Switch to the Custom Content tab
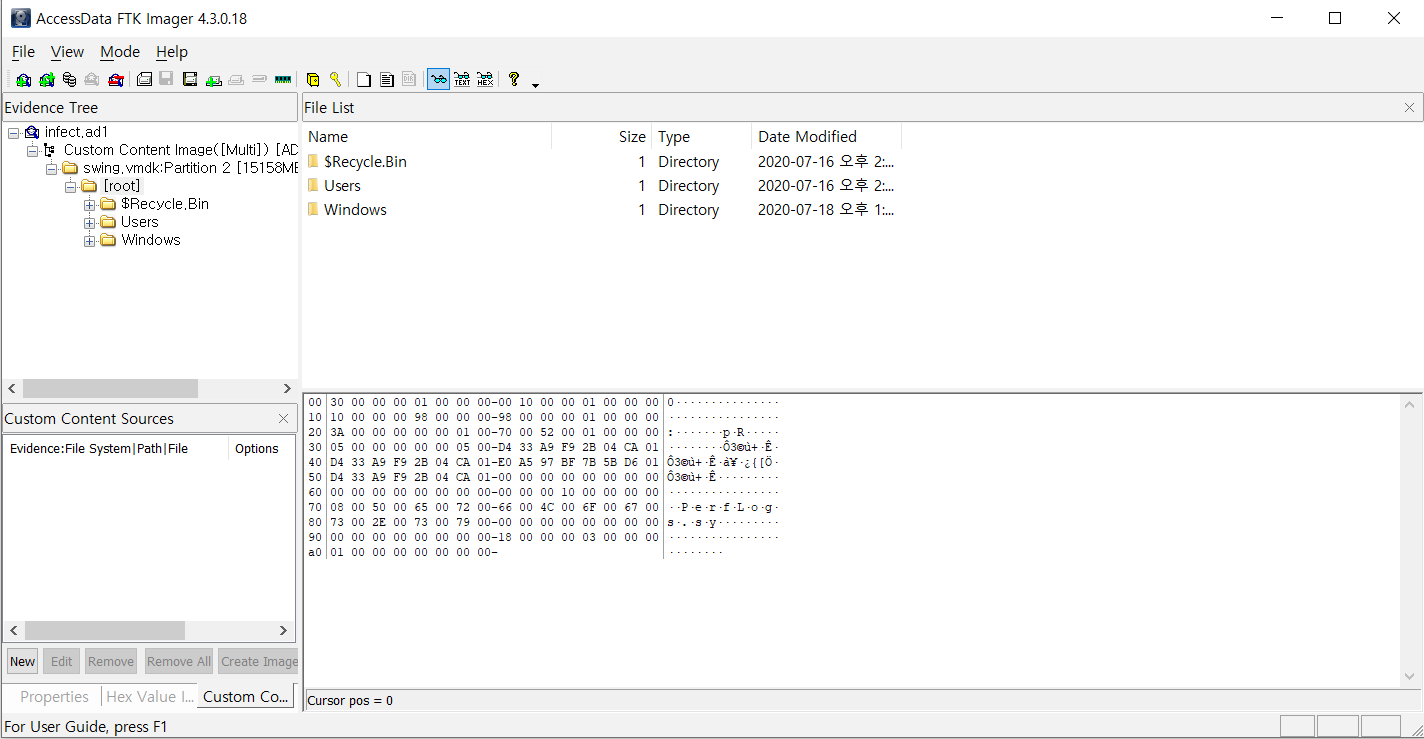Viewport: 1424px width, 739px height. click(245, 697)
